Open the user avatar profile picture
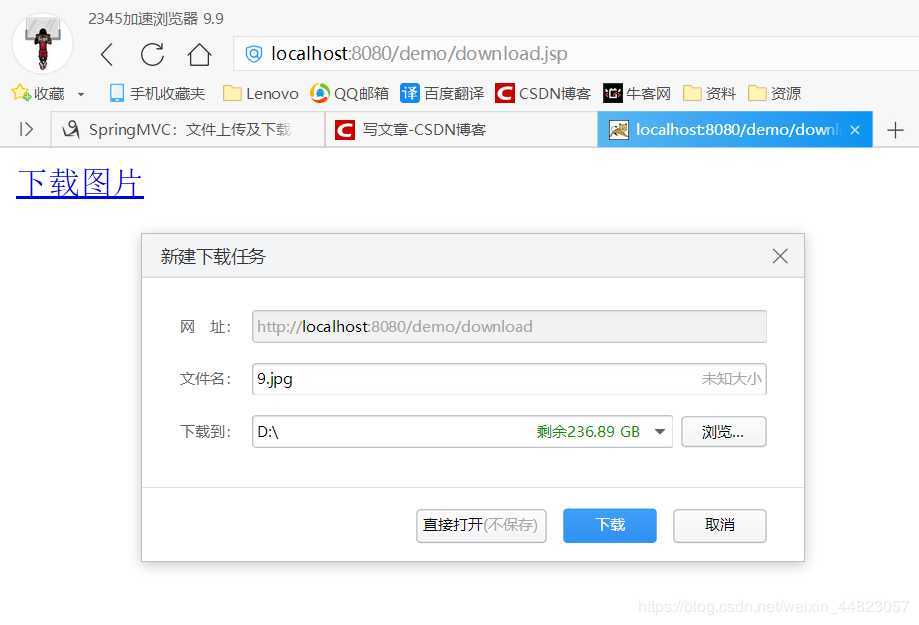 point(42,43)
